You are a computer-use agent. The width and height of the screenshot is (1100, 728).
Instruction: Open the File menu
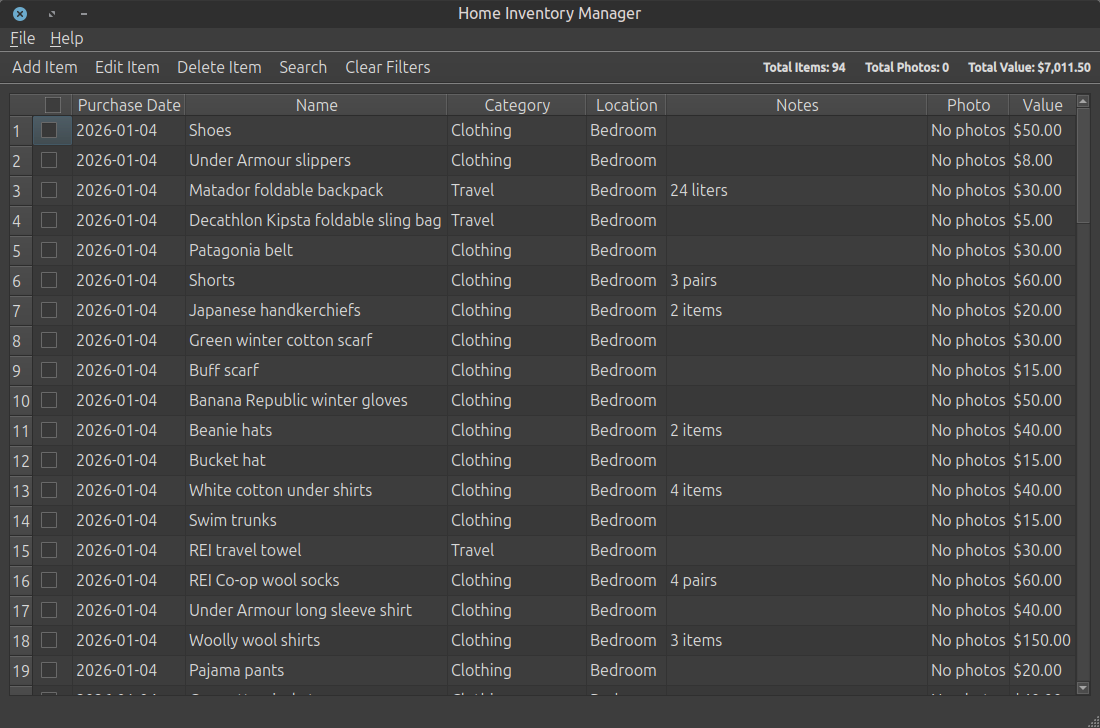point(22,38)
